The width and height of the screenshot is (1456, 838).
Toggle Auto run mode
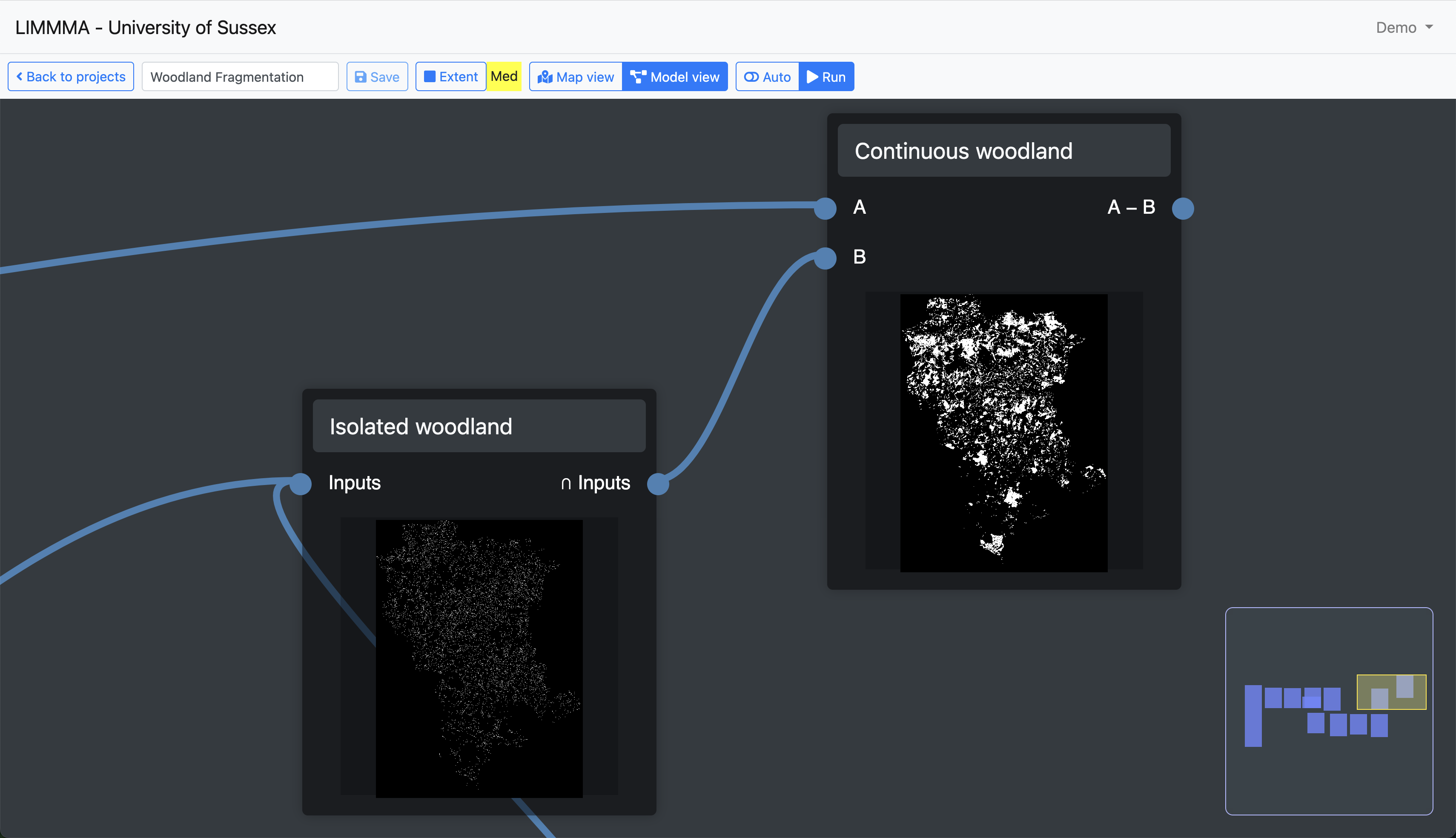point(767,77)
